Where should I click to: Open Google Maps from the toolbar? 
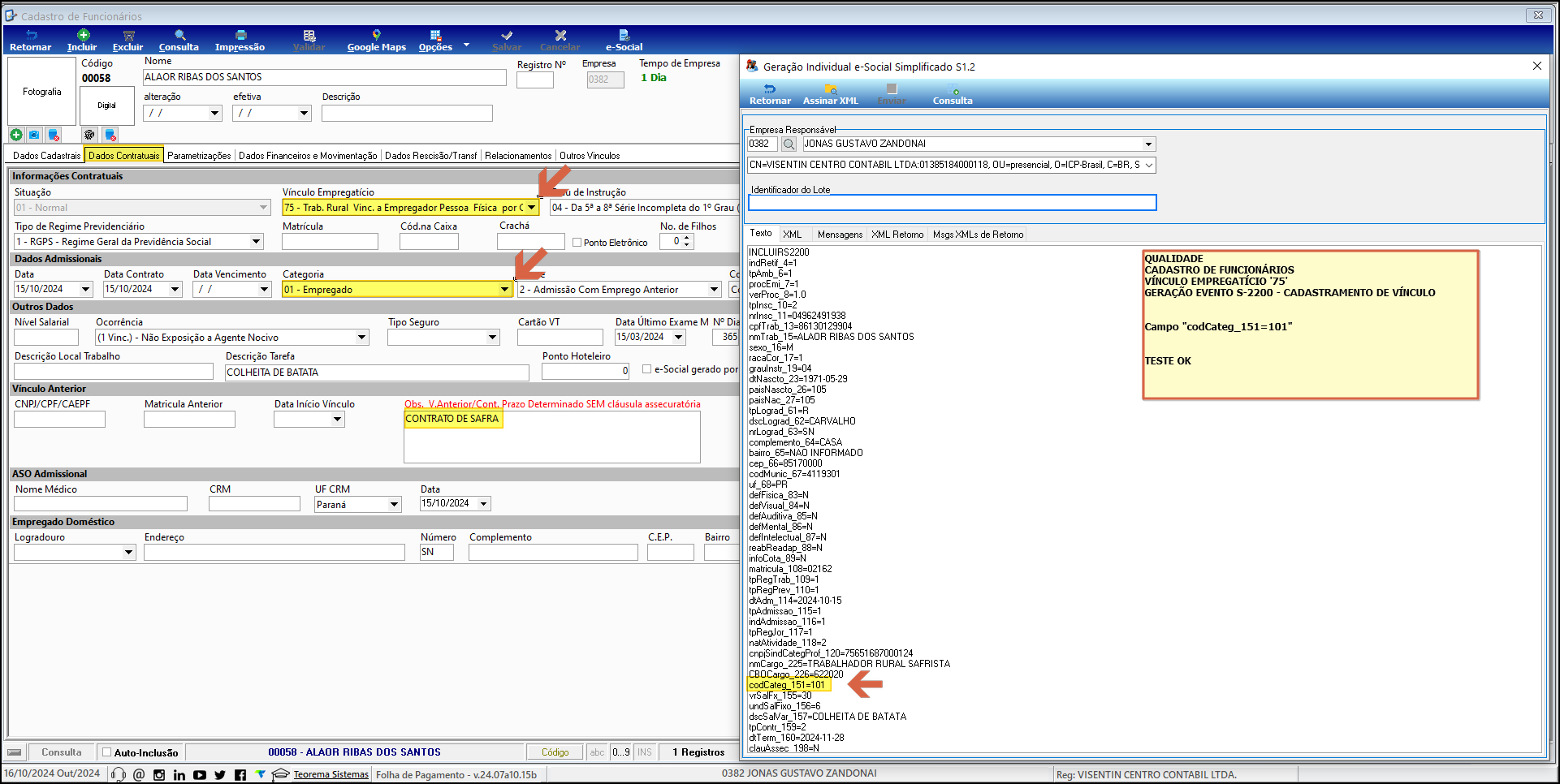376,41
